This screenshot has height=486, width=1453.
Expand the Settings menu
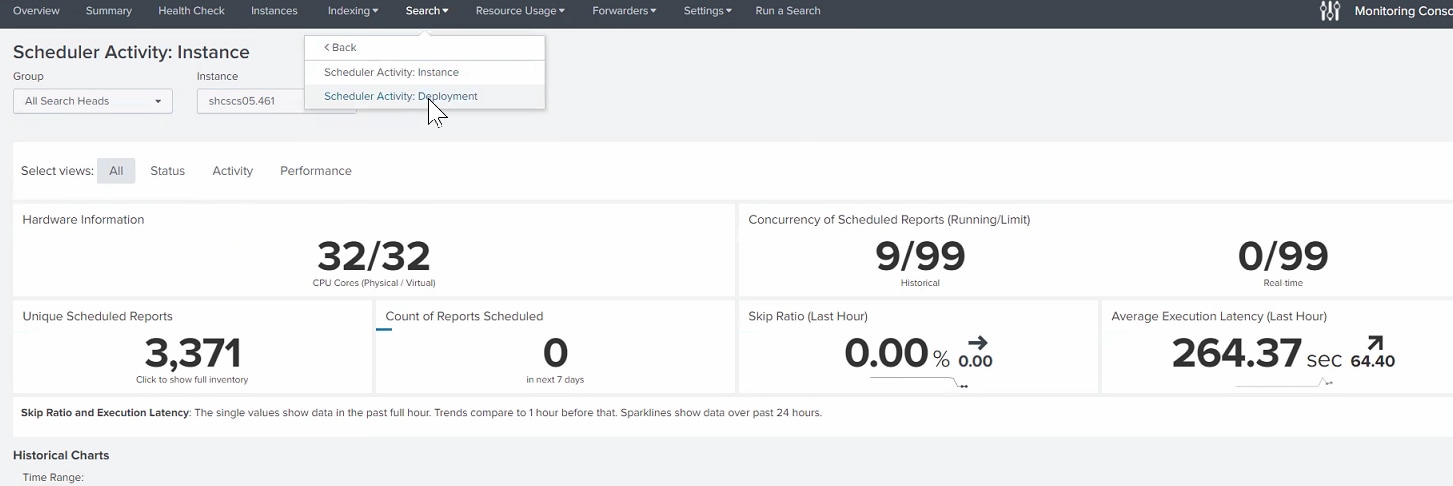[x=707, y=11]
